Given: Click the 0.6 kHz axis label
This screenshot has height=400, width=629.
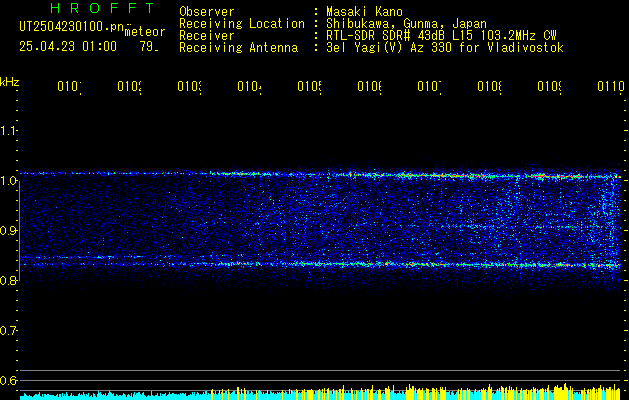Looking at the screenshot, I should [x=8, y=380].
